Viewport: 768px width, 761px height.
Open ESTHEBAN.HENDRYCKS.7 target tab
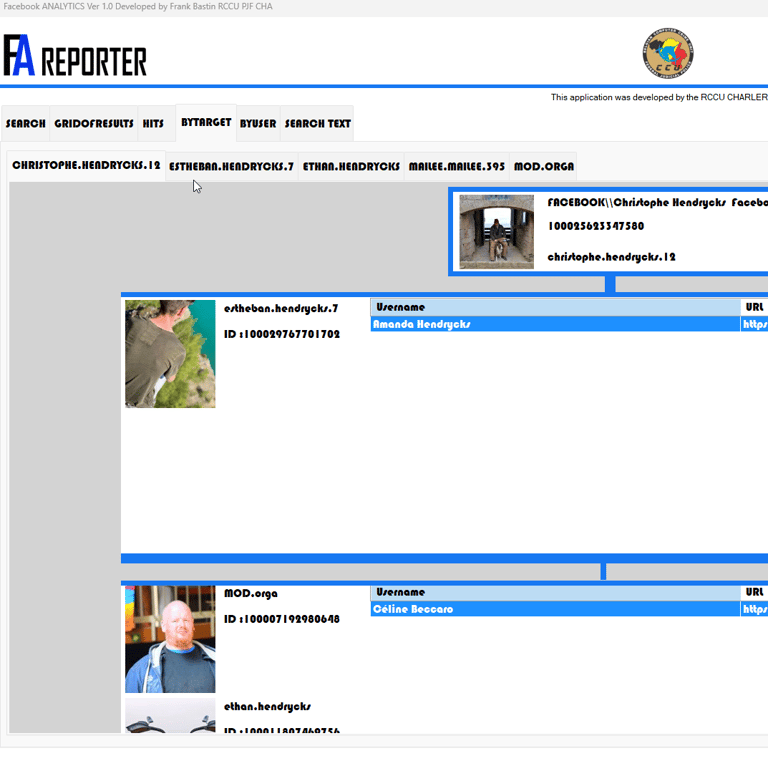[x=232, y=166]
